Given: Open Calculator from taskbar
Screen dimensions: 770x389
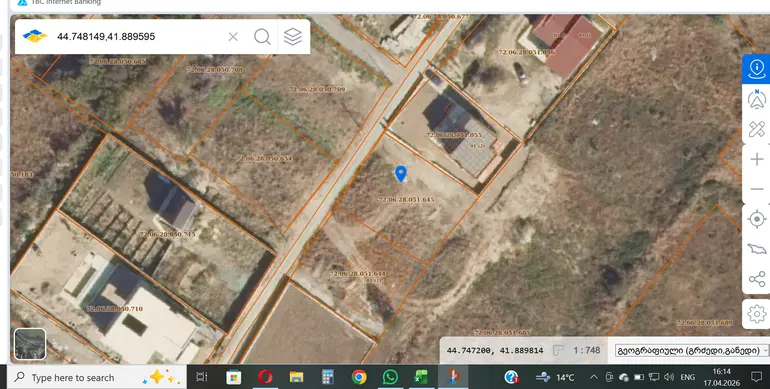Looking at the screenshot, I should [x=328, y=377].
